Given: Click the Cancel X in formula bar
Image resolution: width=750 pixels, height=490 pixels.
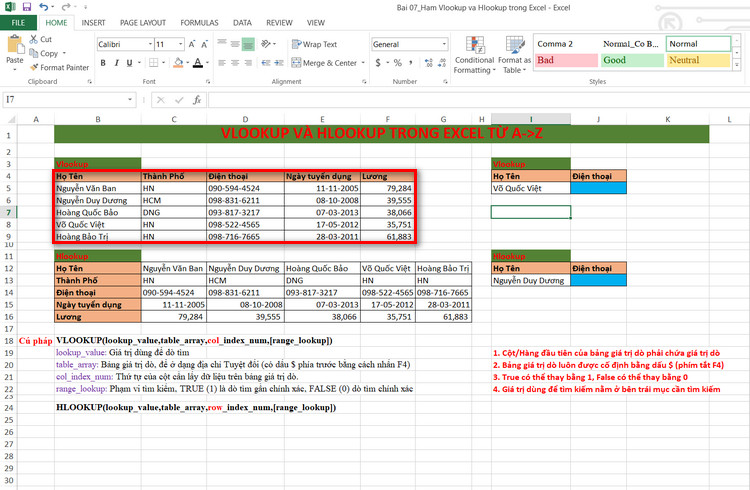Looking at the screenshot, I should [x=161, y=100].
